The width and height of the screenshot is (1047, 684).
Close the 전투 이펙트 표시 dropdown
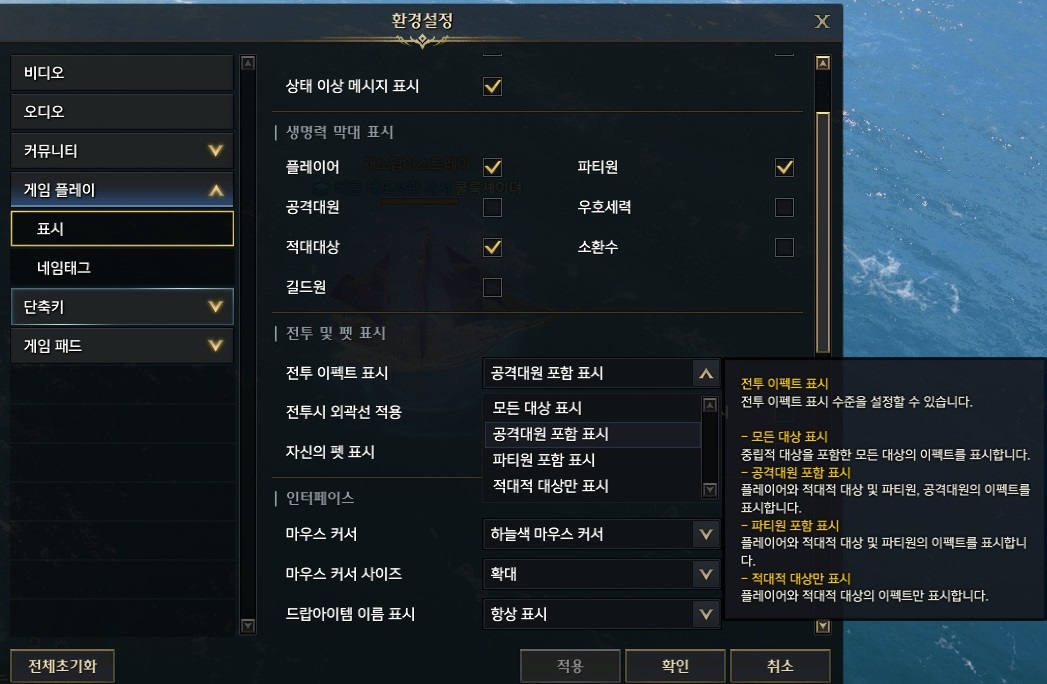point(706,373)
